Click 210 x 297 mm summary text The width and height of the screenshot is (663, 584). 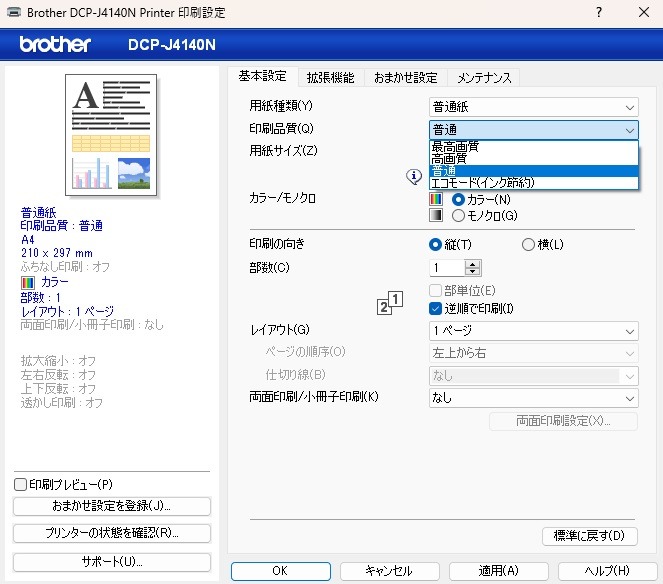click(57, 253)
